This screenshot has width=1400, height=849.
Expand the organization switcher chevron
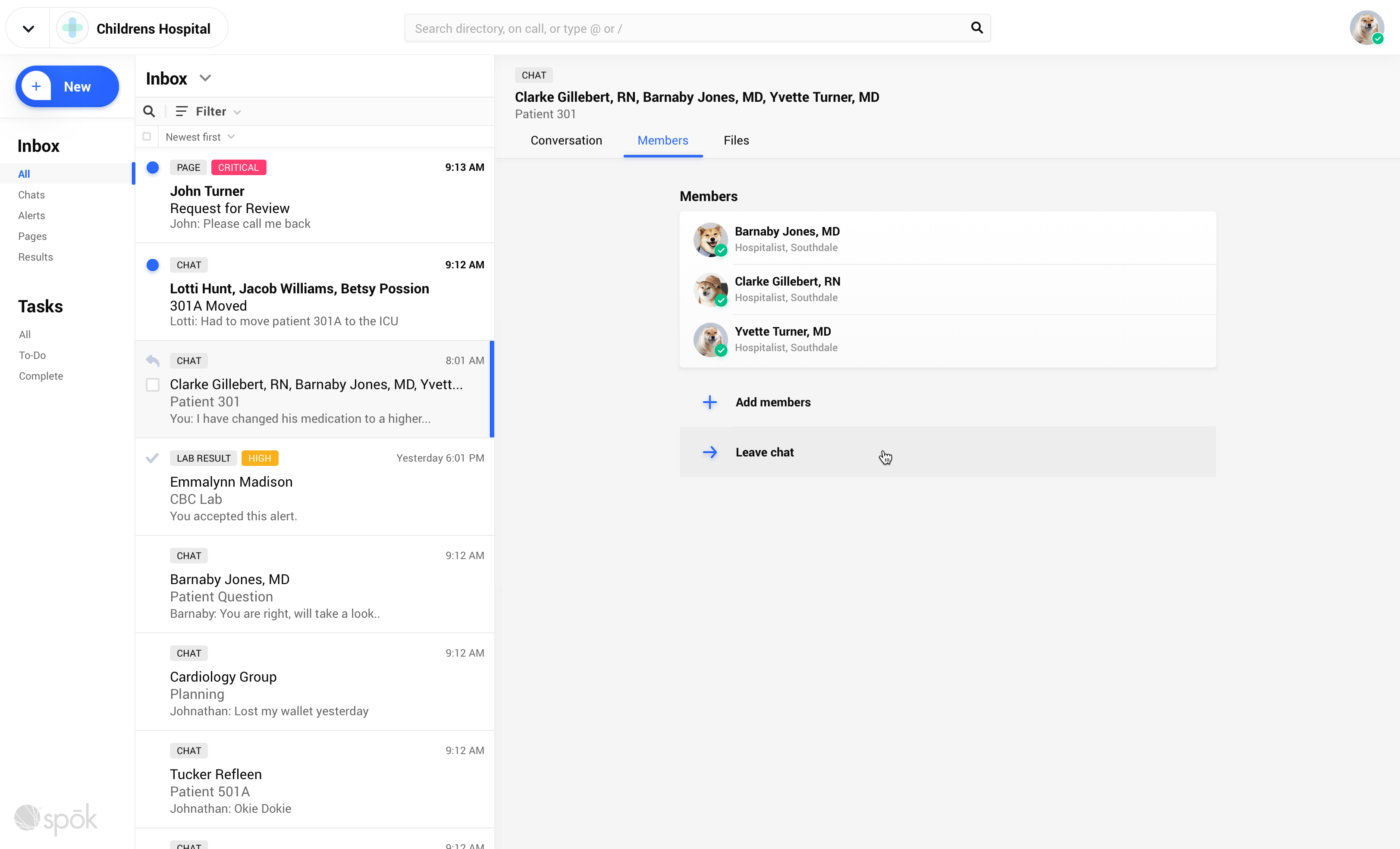tap(28, 28)
